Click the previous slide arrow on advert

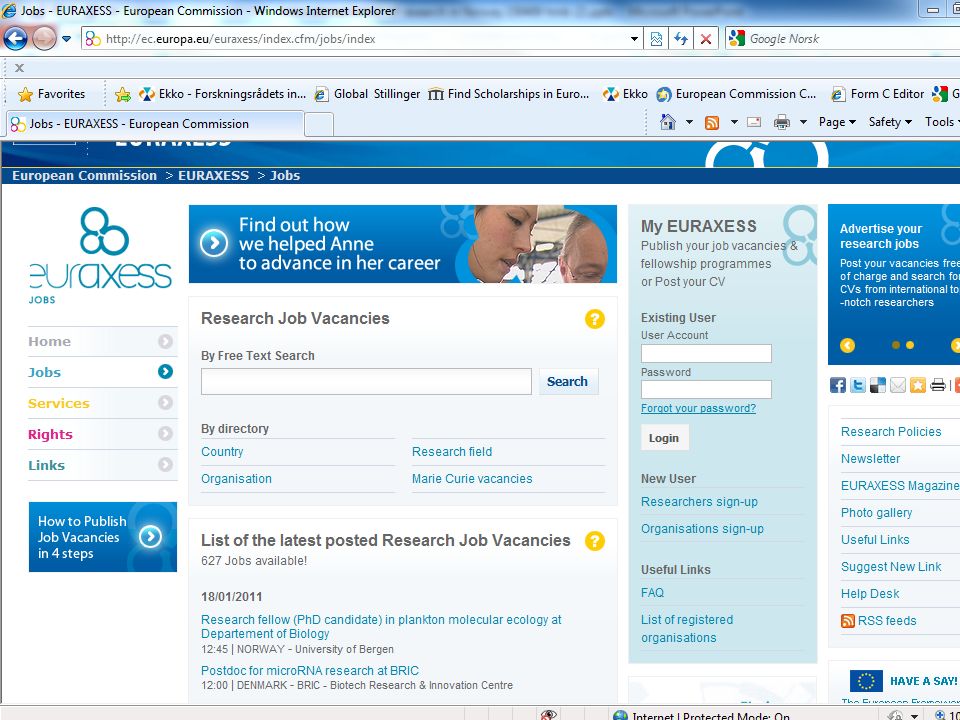pyautogui.click(x=847, y=345)
